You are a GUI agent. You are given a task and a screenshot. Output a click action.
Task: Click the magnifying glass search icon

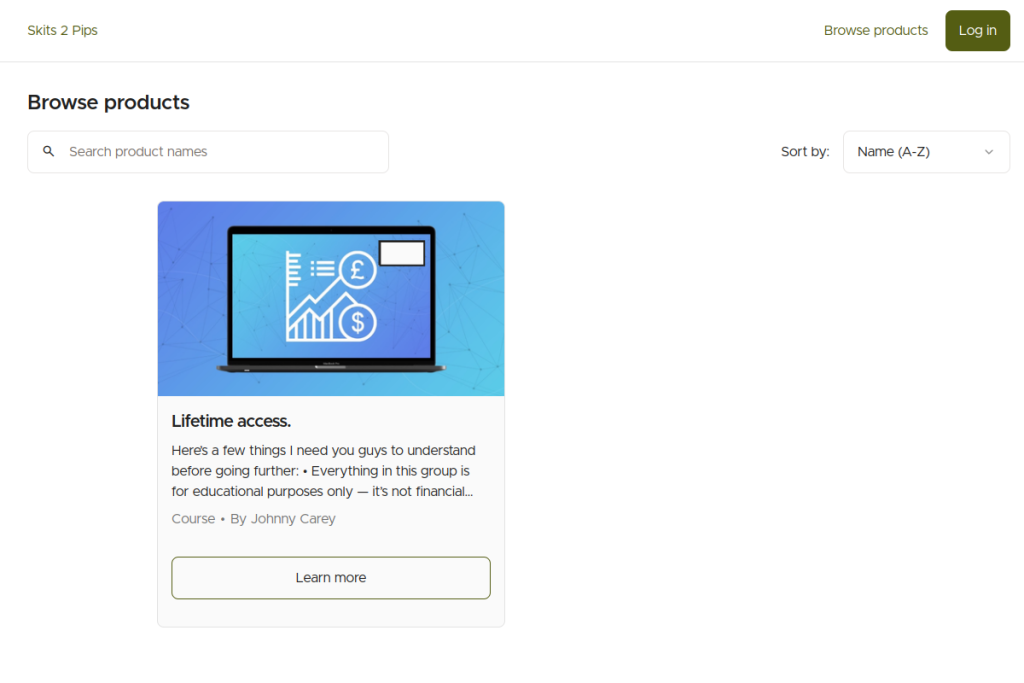click(48, 152)
